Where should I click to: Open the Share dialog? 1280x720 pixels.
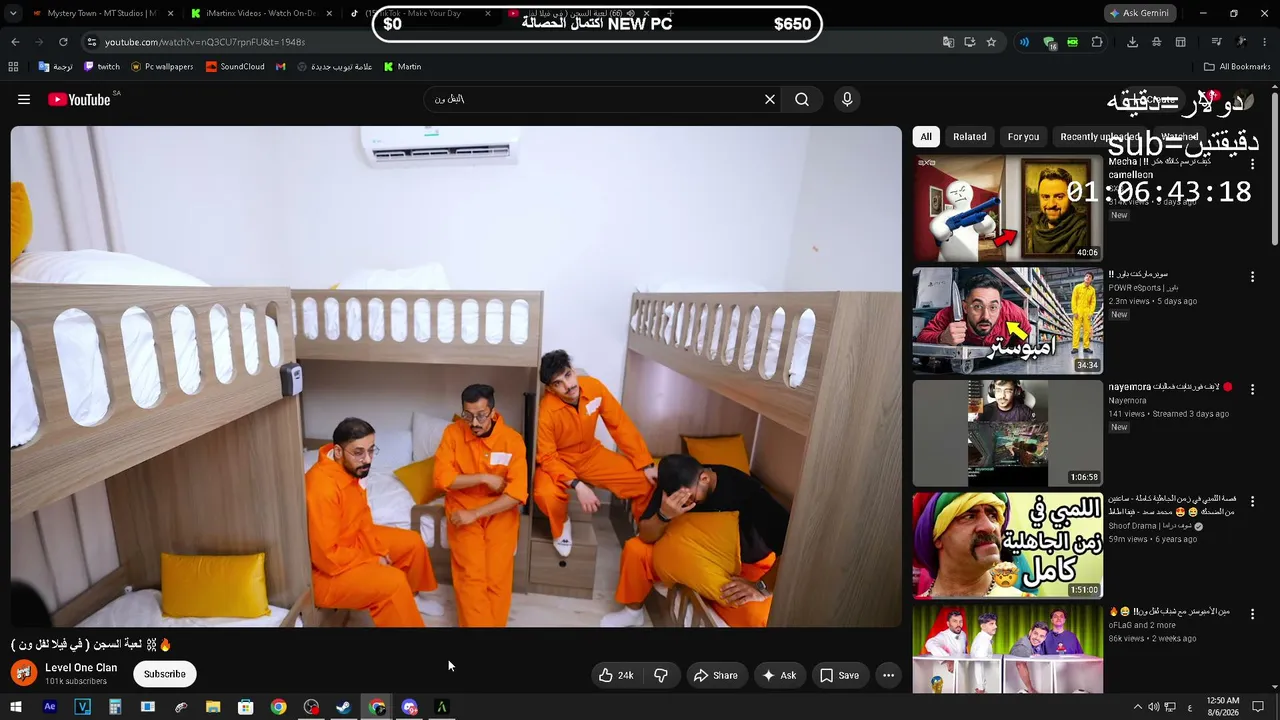(716, 675)
